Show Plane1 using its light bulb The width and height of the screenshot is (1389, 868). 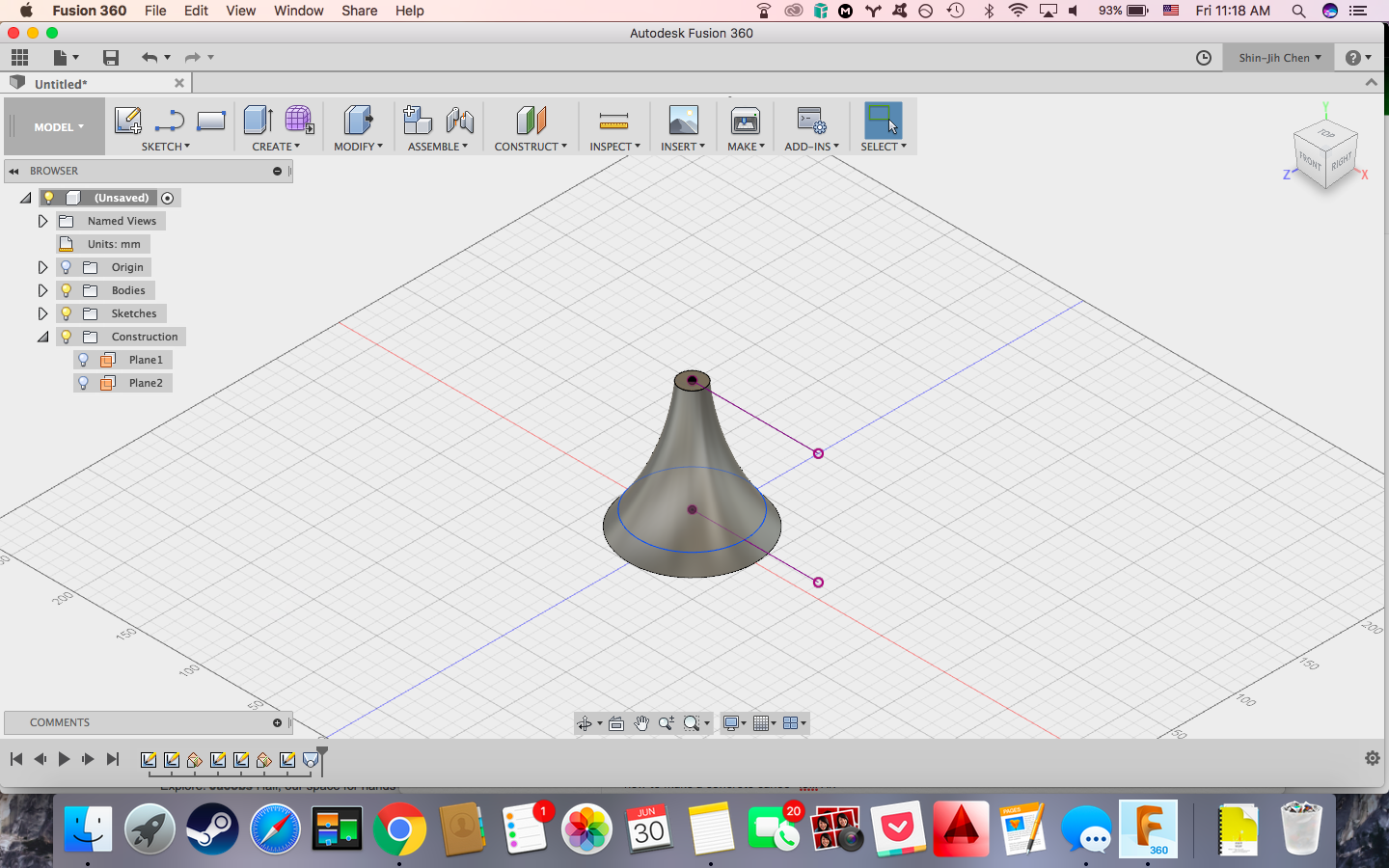pyautogui.click(x=83, y=360)
